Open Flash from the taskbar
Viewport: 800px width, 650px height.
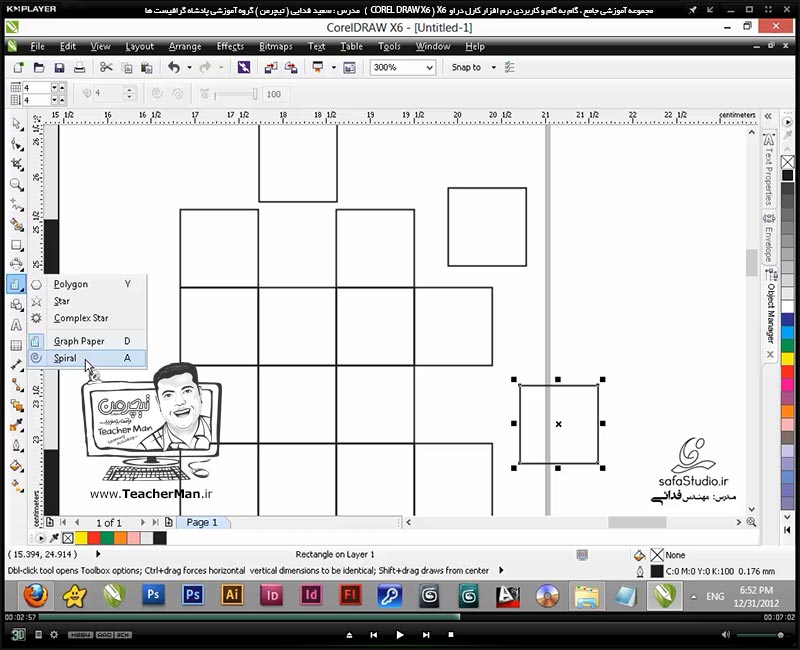click(351, 595)
